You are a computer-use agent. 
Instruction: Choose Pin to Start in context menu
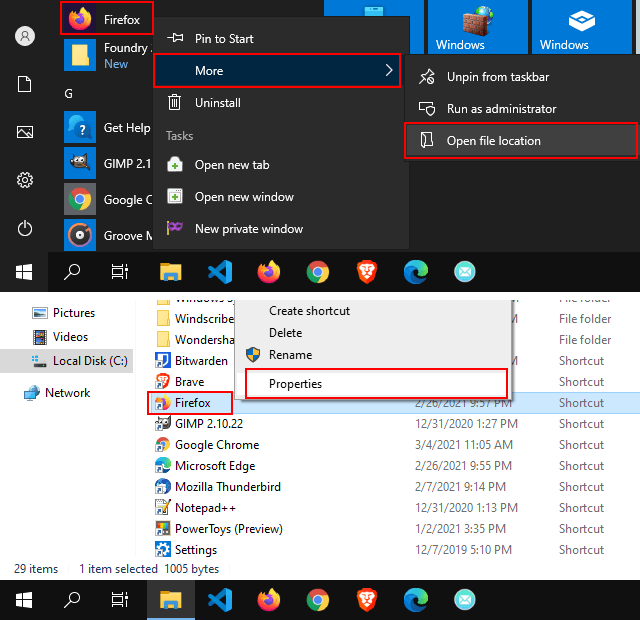pyautogui.click(x=281, y=39)
